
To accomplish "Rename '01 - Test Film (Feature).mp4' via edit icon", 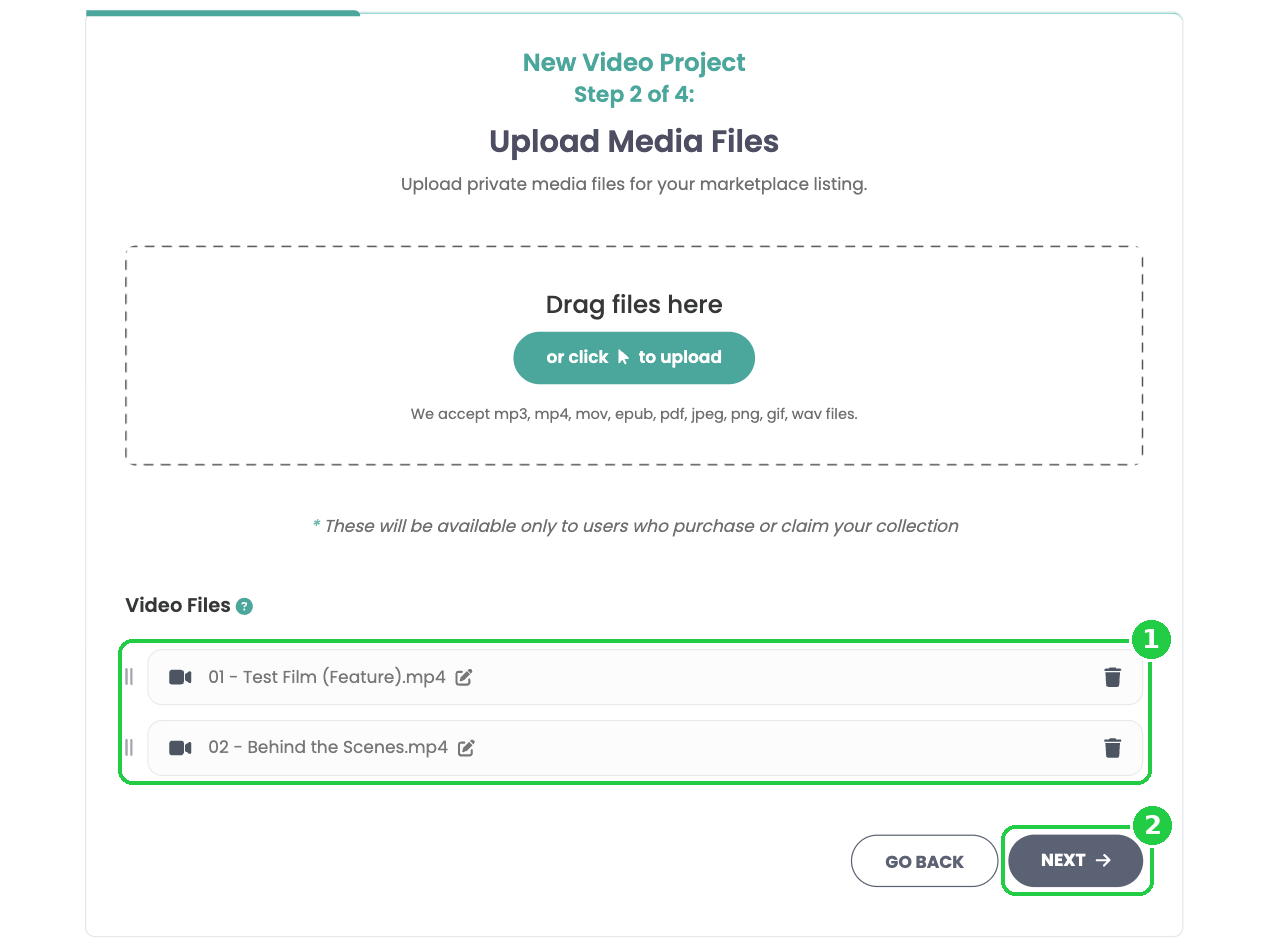I will (464, 677).
